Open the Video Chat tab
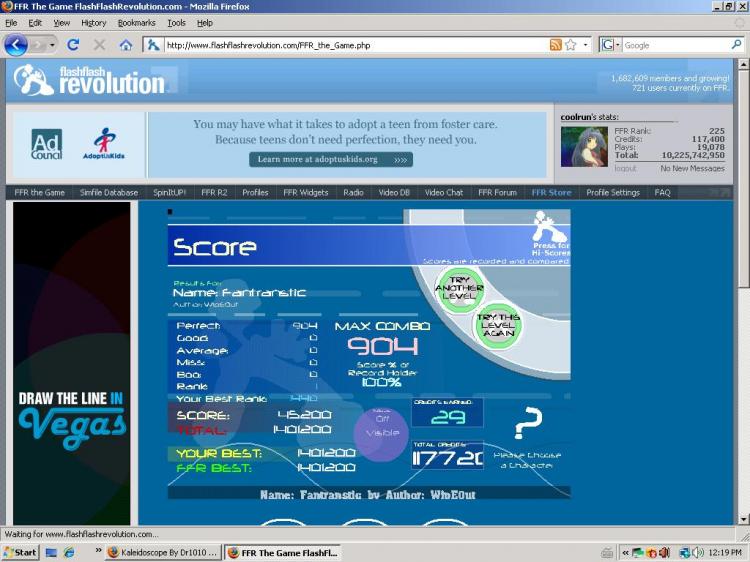The width and height of the screenshot is (750, 562). 443,192
